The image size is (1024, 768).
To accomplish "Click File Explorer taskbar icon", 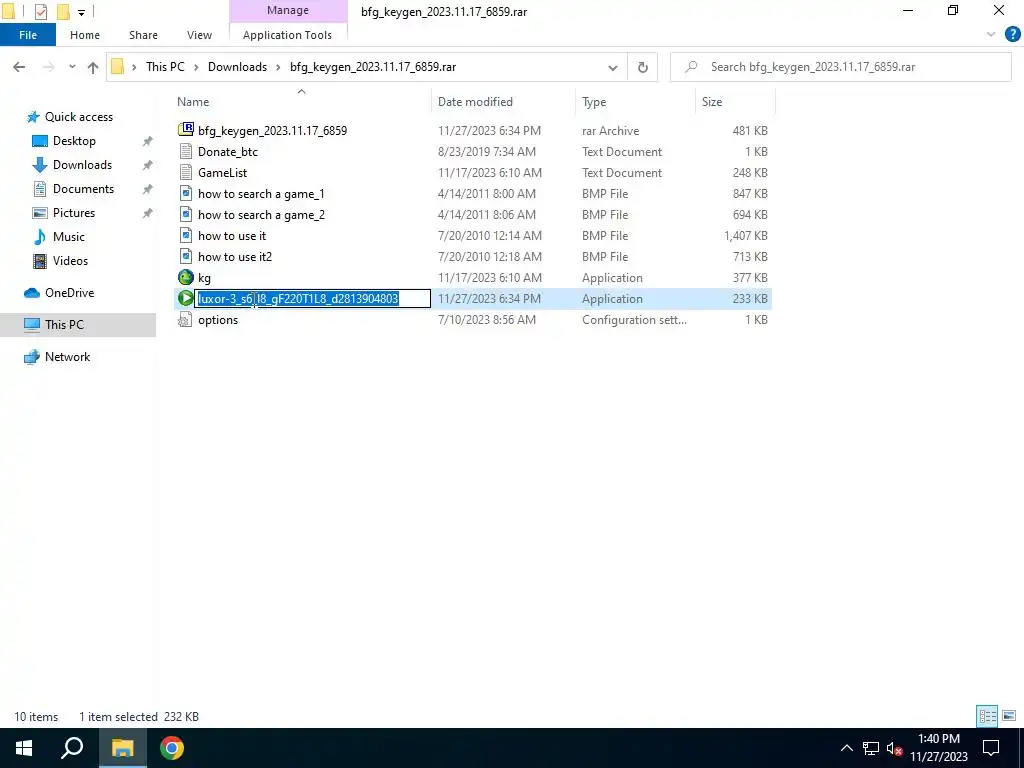I will point(122,748).
